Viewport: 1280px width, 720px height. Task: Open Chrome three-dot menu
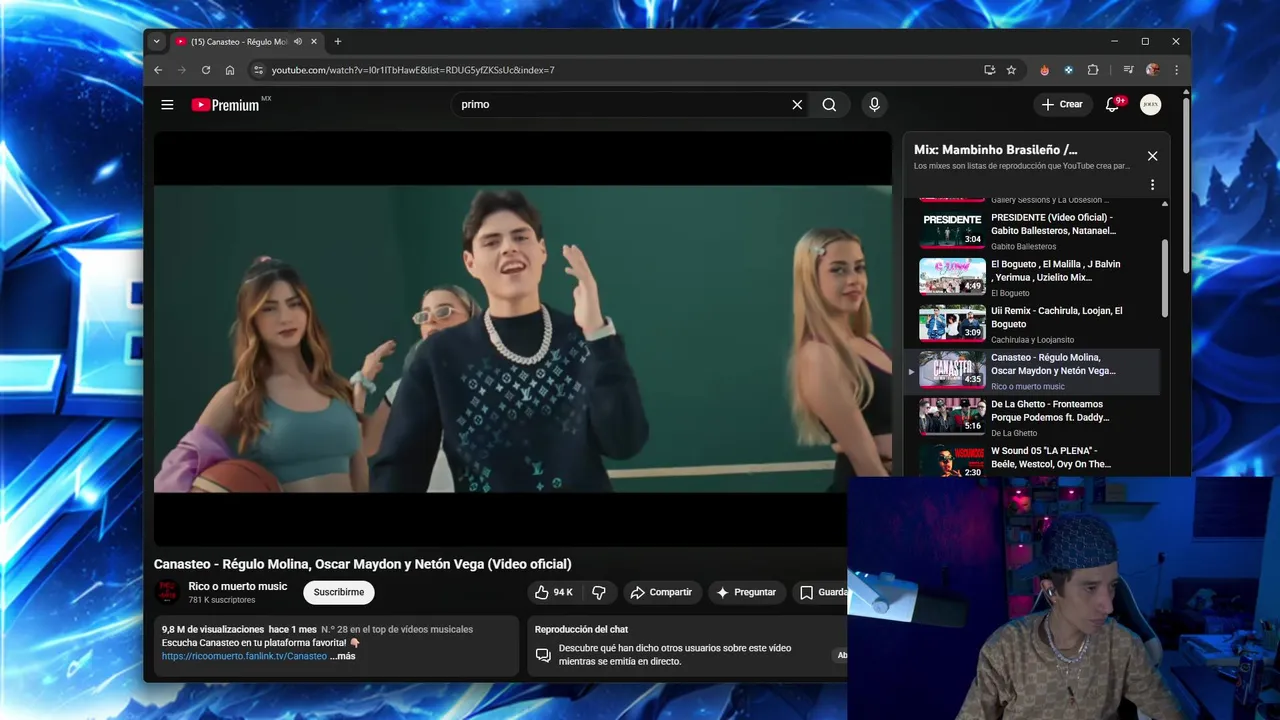coord(1176,70)
